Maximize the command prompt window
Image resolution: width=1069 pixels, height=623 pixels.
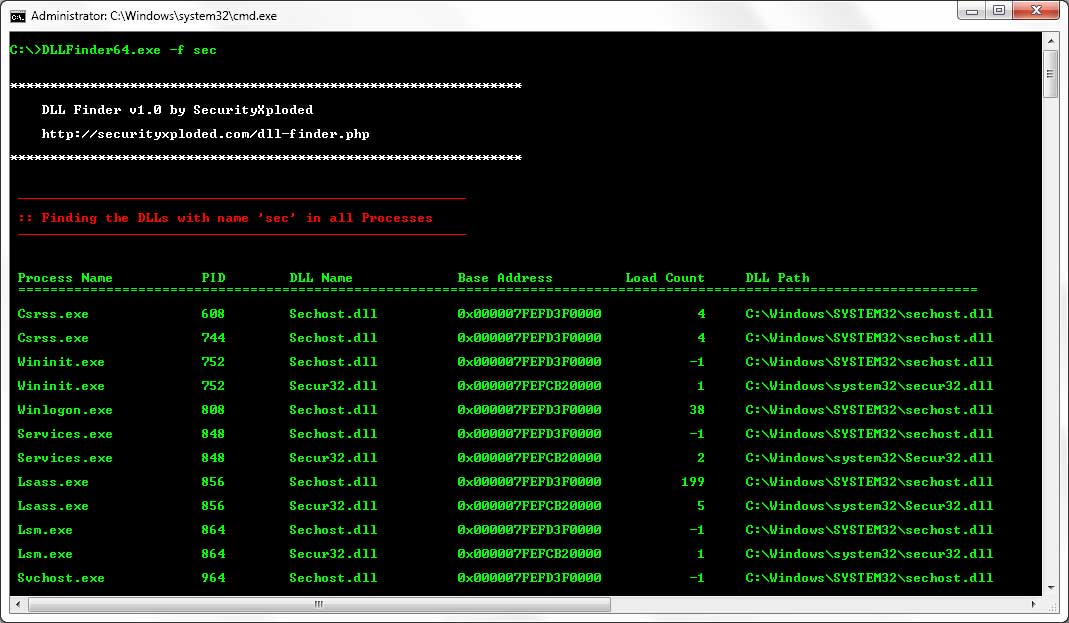click(x=998, y=11)
